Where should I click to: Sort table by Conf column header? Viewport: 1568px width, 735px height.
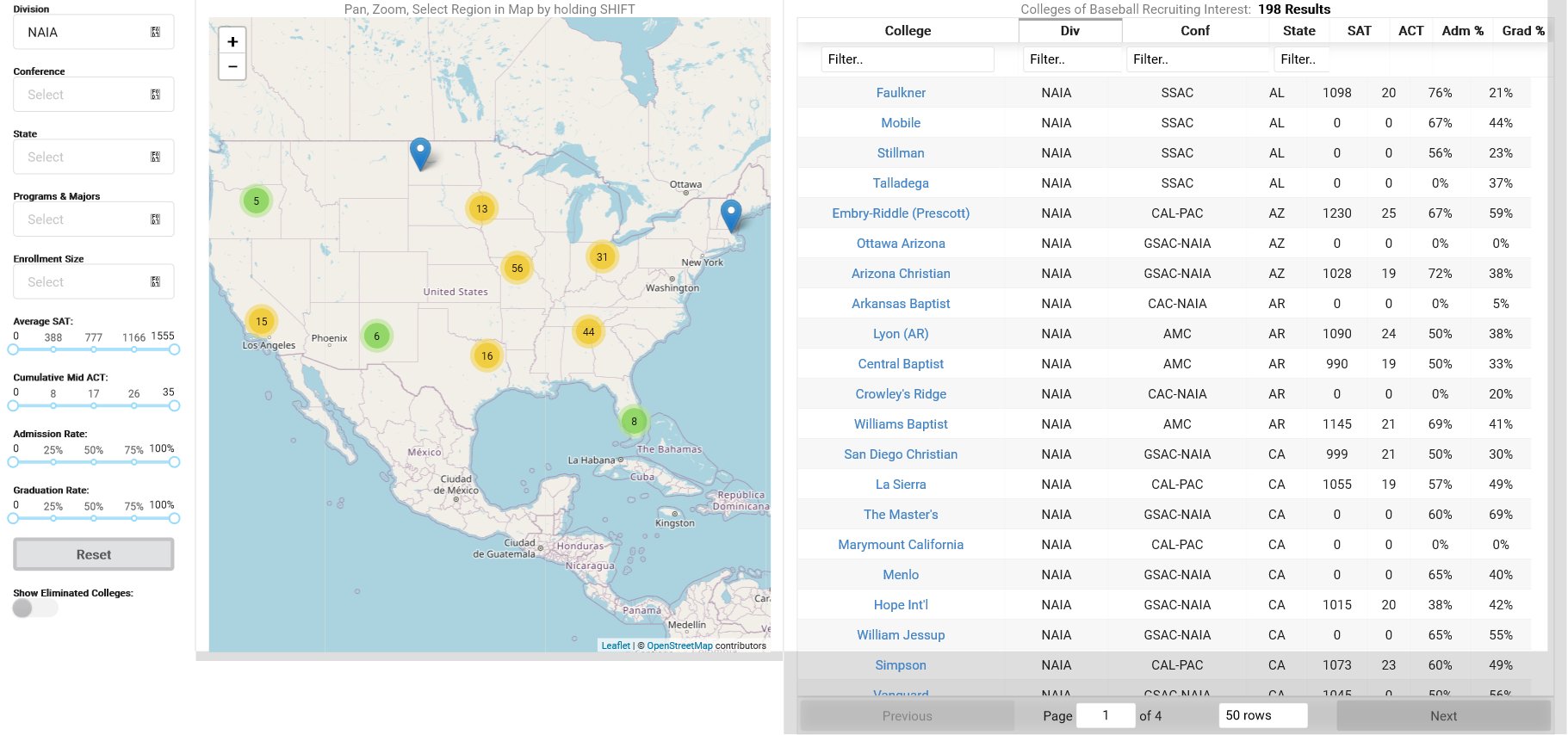coord(1195,31)
